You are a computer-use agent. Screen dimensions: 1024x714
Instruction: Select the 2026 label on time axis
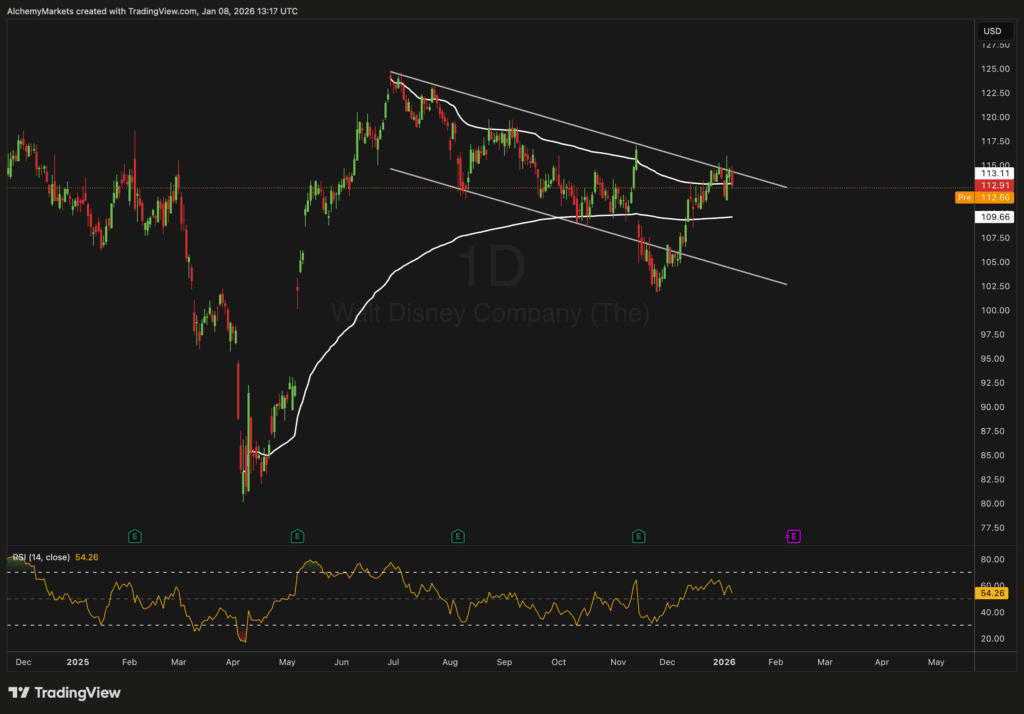pos(725,662)
